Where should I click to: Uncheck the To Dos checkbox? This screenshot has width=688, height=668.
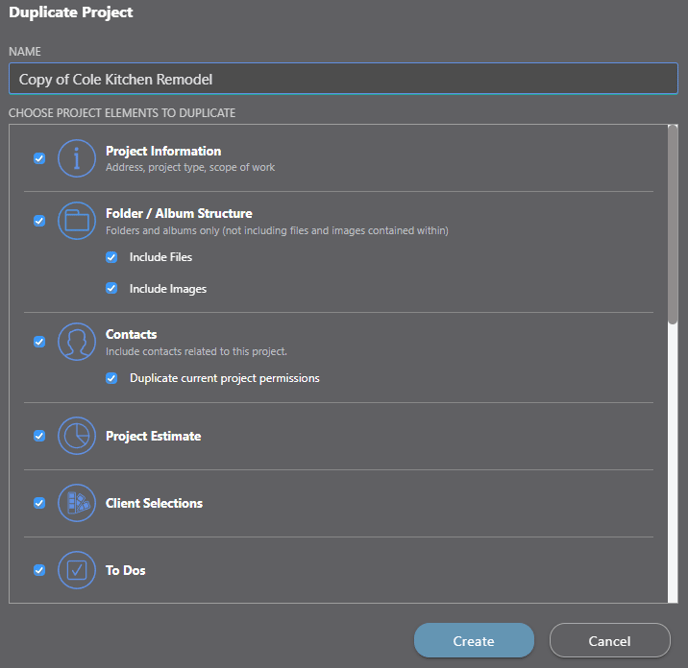pyautogui.click(x=39, y=570)
